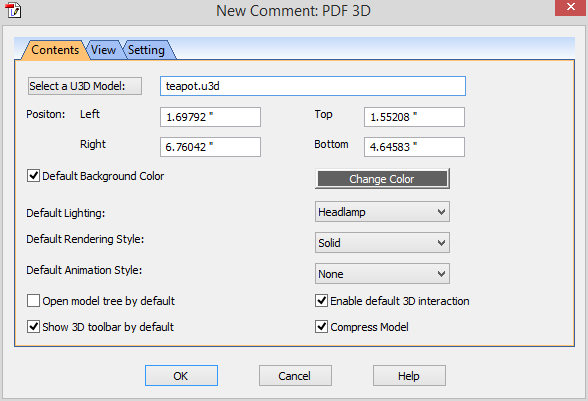
Task: Enable Open model tree by default
Action: (33, 301)
